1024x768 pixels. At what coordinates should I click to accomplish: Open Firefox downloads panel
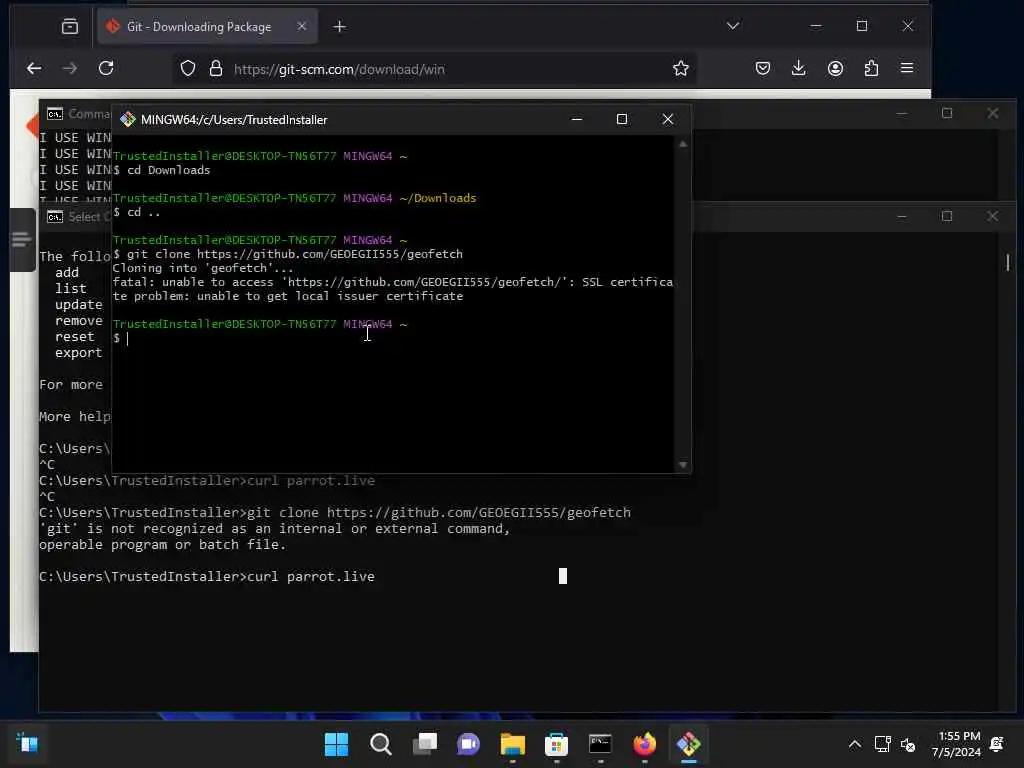[799, 68]
